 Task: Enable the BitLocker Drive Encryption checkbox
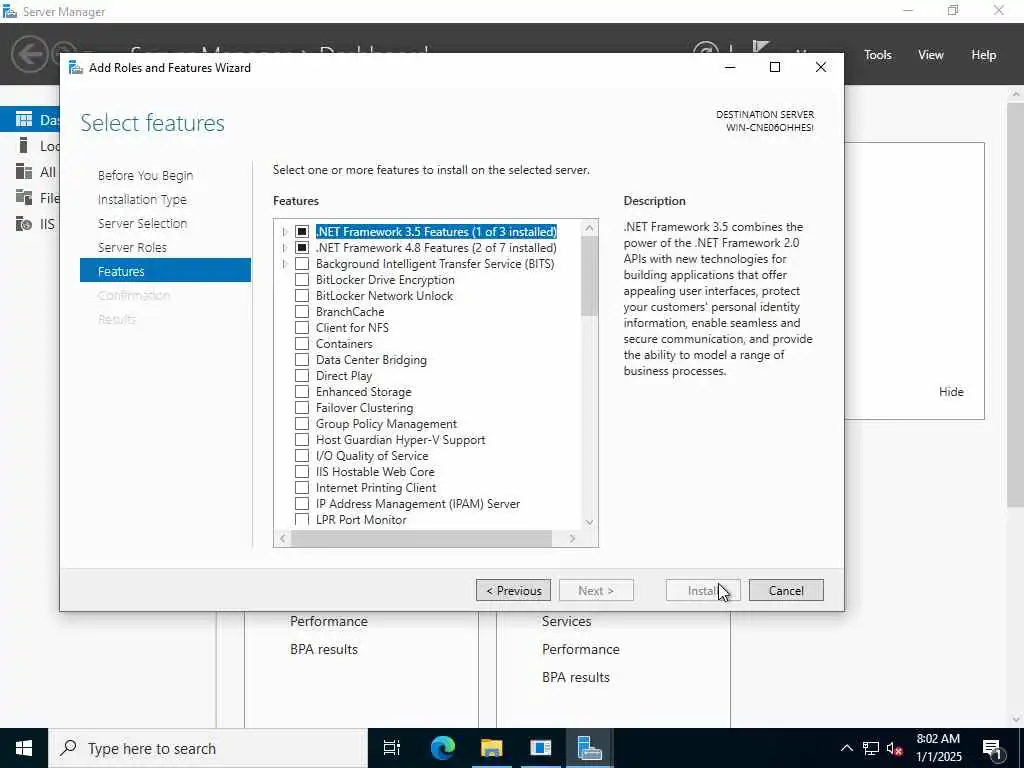pyautogui.click(x=302, y=280)
